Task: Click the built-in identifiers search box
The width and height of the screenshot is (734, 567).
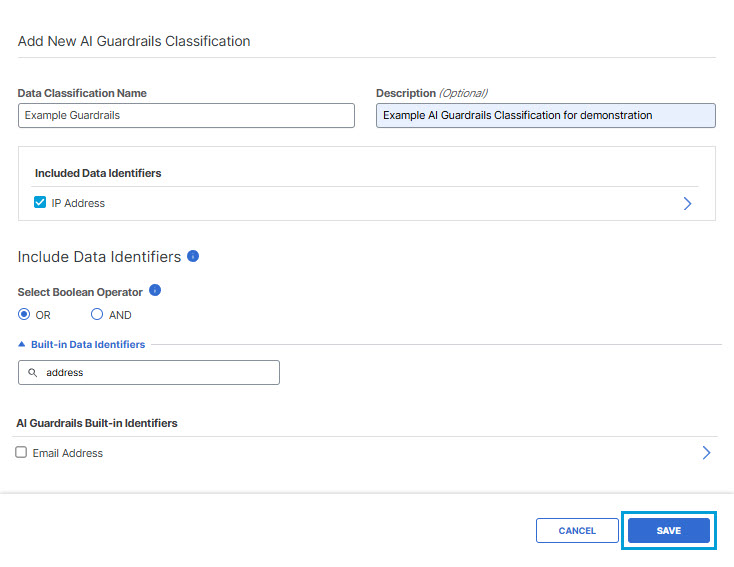Action: click(149, 372)
